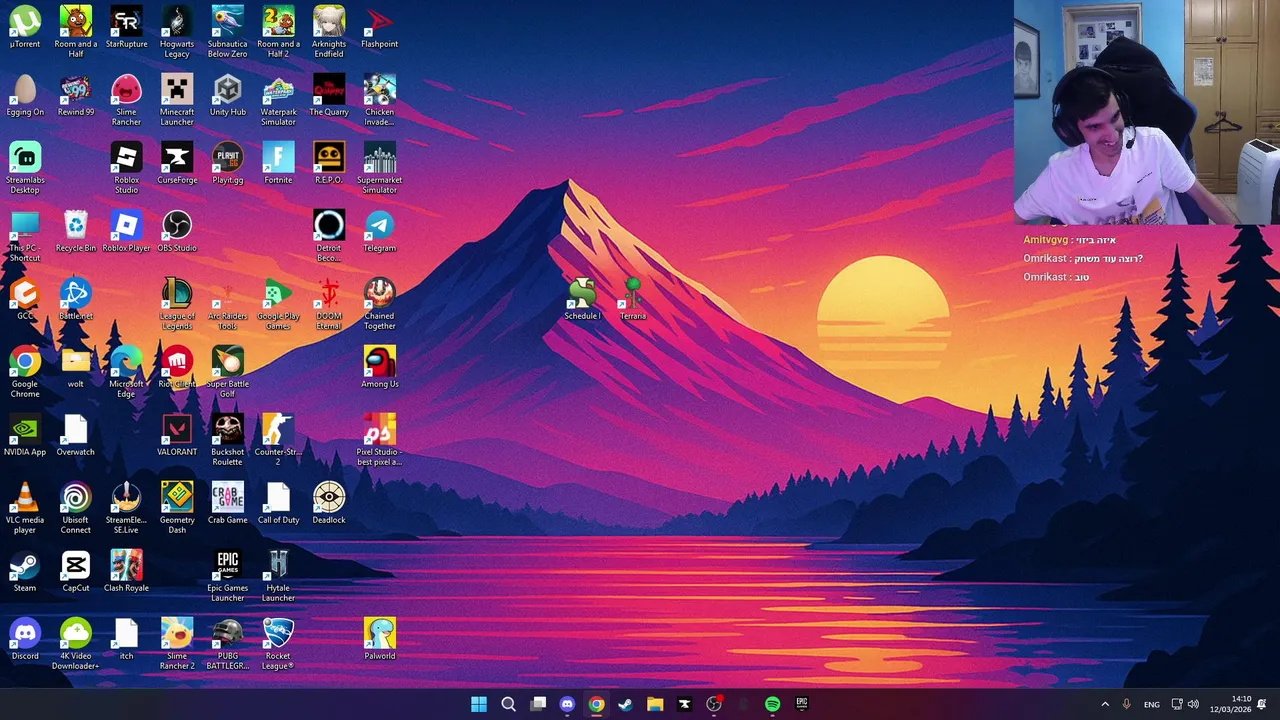
Task: Click the Roblox Studio shortcut
Action: pyautogui.click(x=126, y=168)
